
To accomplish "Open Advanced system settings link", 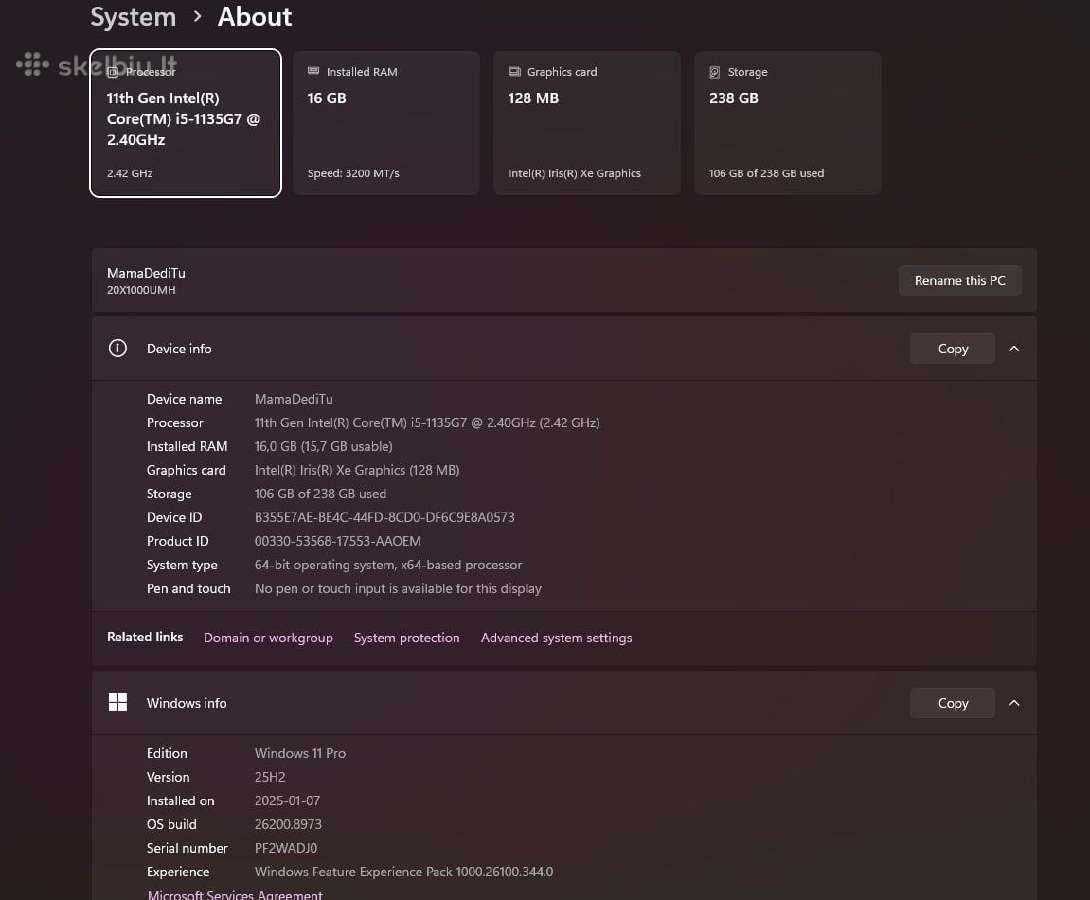I will pyautogui.click(x=557, y=637).
